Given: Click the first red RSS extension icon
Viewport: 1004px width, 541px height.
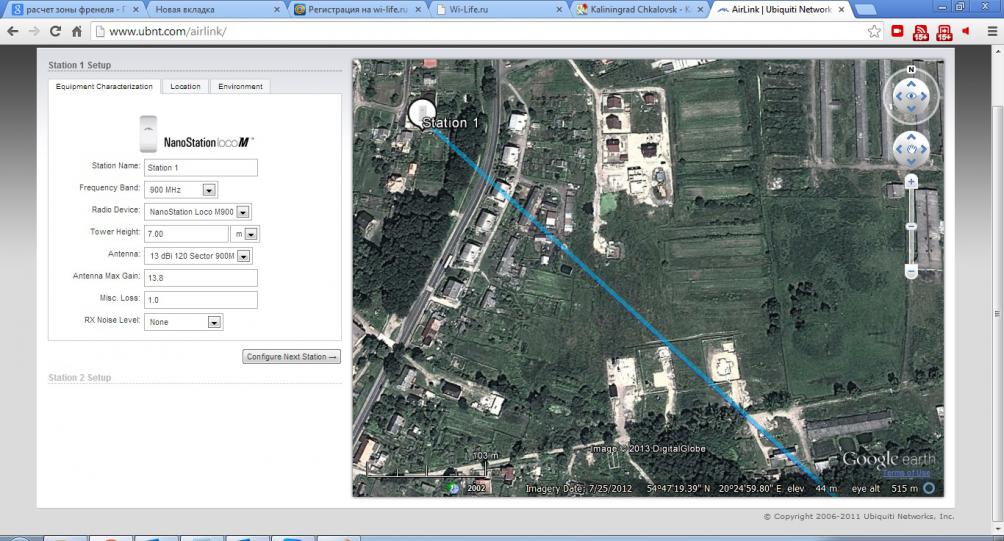Looking at the screenshot, I should pos(920,32).
